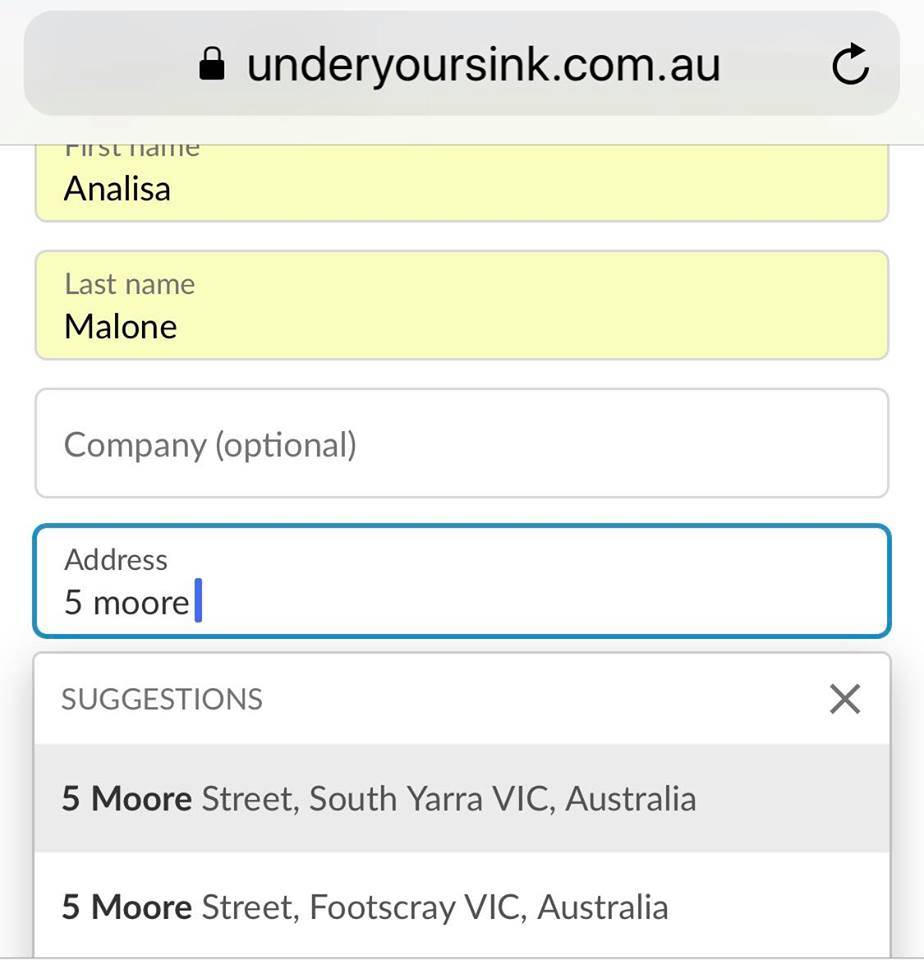This screenshot has height=960, width=924.
Task: Choose 5 Moore Street, Footscray suggestion
Action: pyautogui.click(x=462, y=906)
